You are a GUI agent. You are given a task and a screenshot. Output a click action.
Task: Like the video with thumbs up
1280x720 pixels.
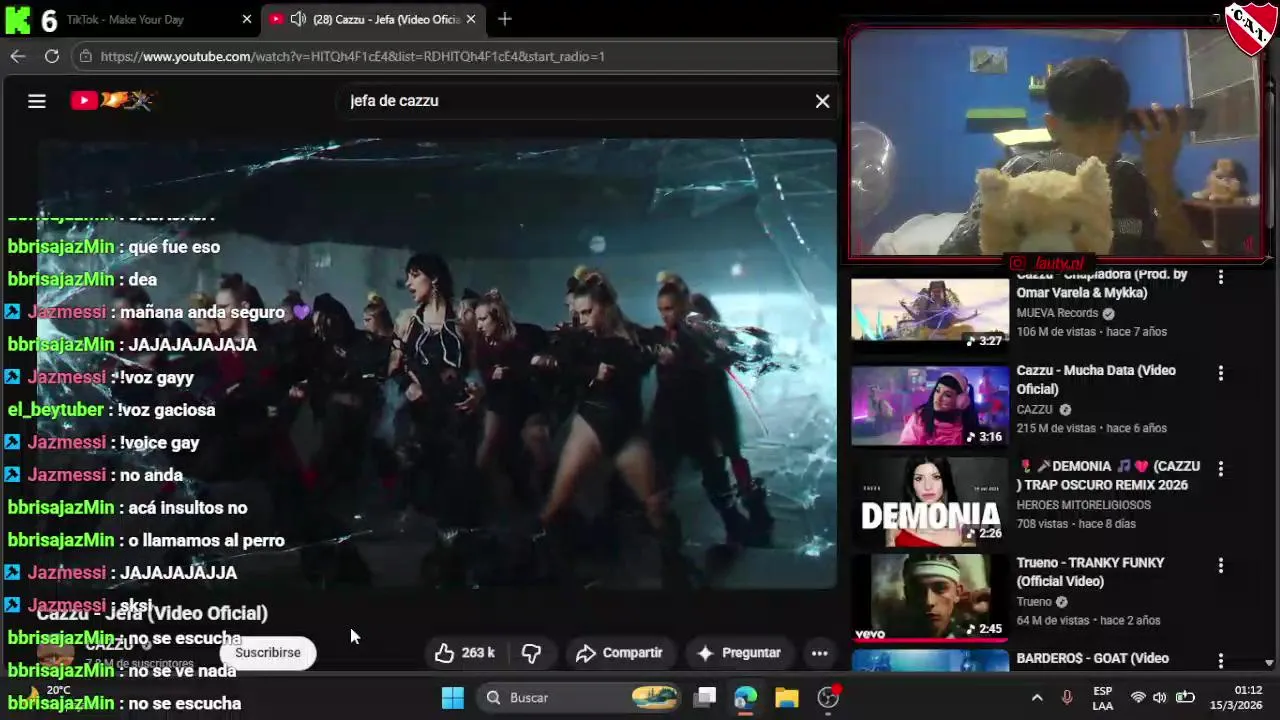pyautogui.click(x=465, y=653)
